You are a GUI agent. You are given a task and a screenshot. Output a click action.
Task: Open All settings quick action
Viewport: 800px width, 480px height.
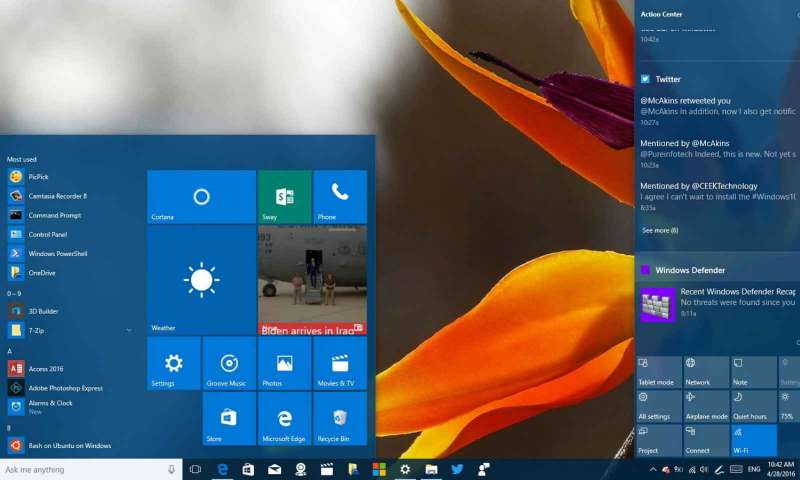(659, 406)
